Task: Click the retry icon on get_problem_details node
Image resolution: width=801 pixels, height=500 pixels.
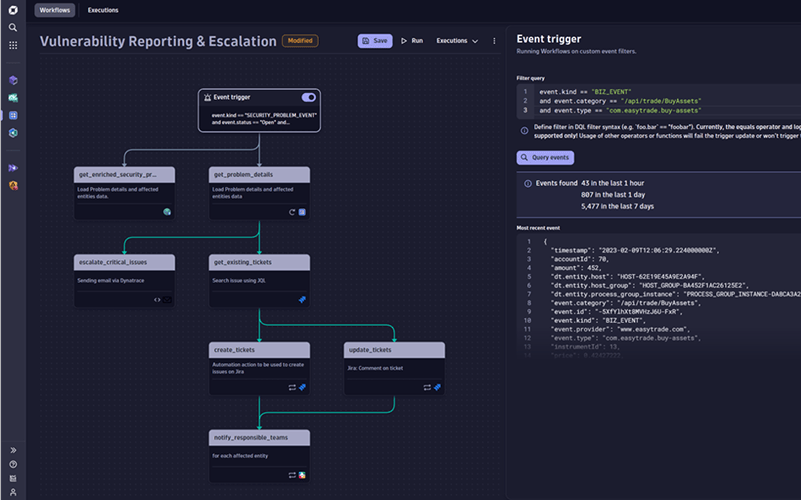Action: click(291, 212)
